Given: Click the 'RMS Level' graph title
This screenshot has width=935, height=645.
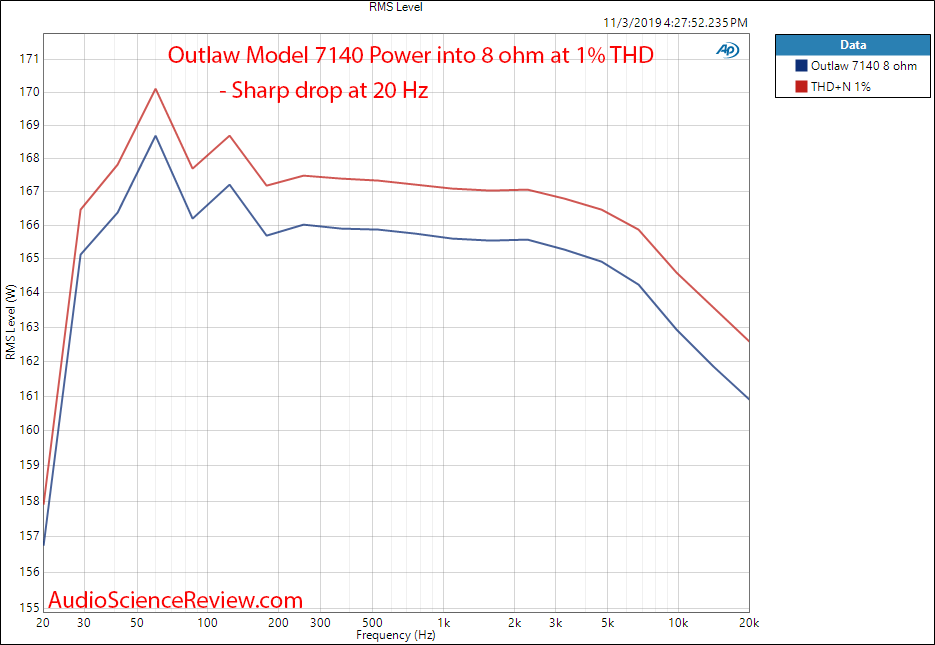Looking at the screenshot, I should click(x=396, y=7).
